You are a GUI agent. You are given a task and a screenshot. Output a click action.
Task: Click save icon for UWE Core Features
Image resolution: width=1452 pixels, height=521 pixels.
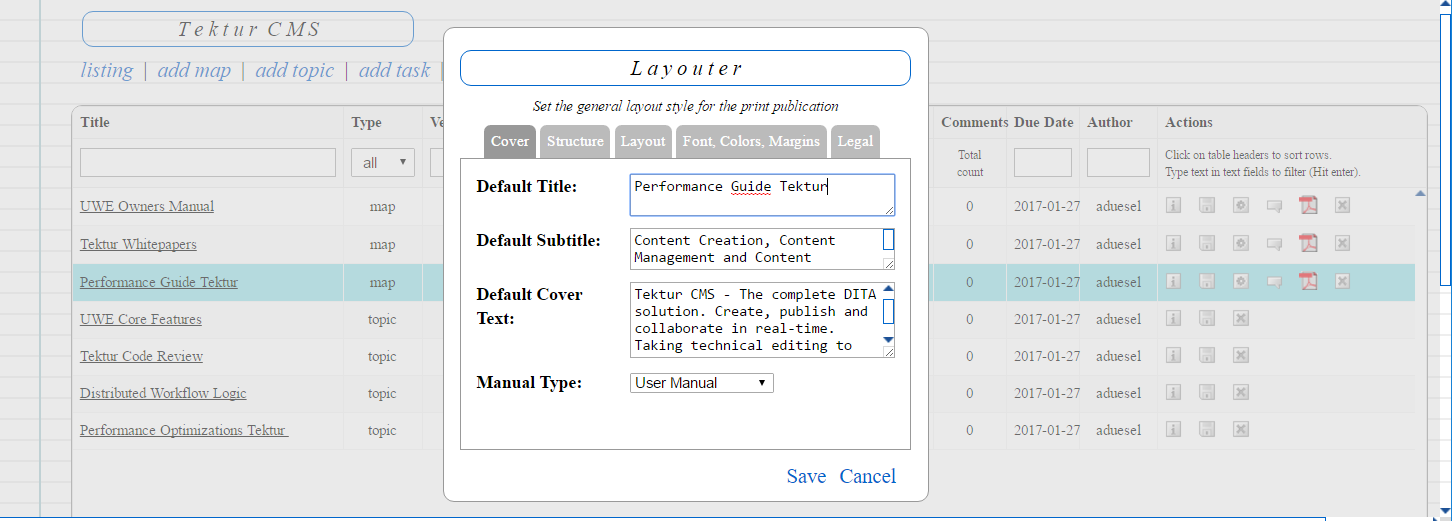click(1207, 319)
